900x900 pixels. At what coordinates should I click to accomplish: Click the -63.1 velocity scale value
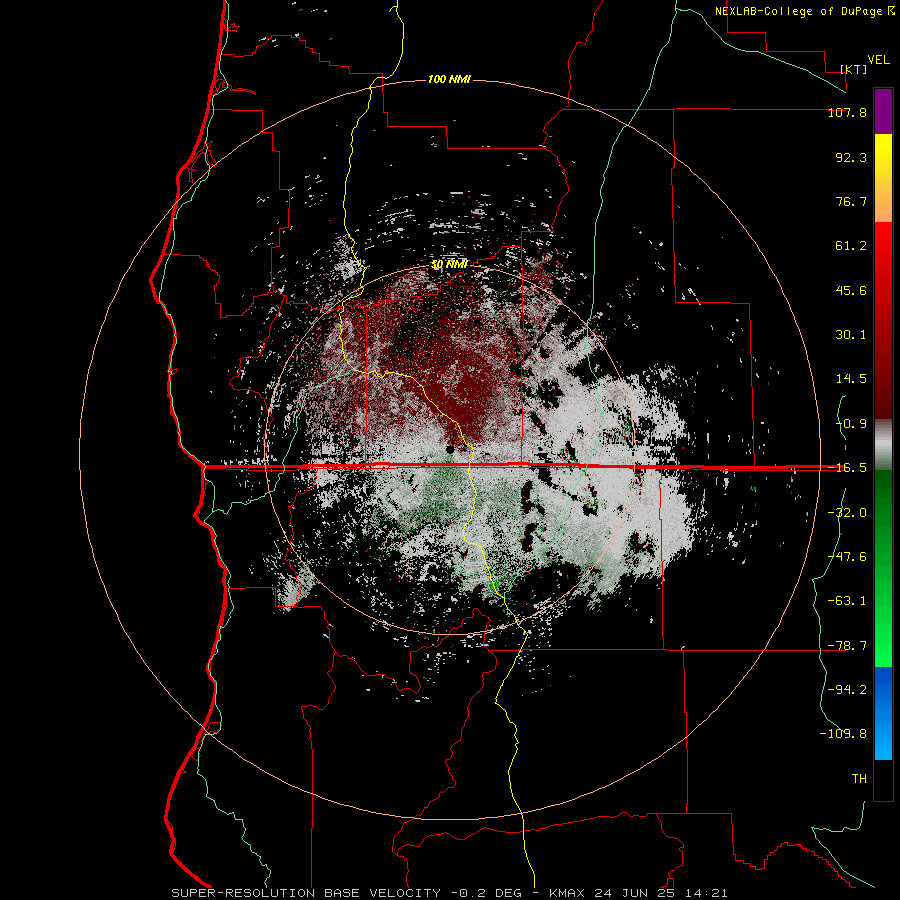pos(847,601)
